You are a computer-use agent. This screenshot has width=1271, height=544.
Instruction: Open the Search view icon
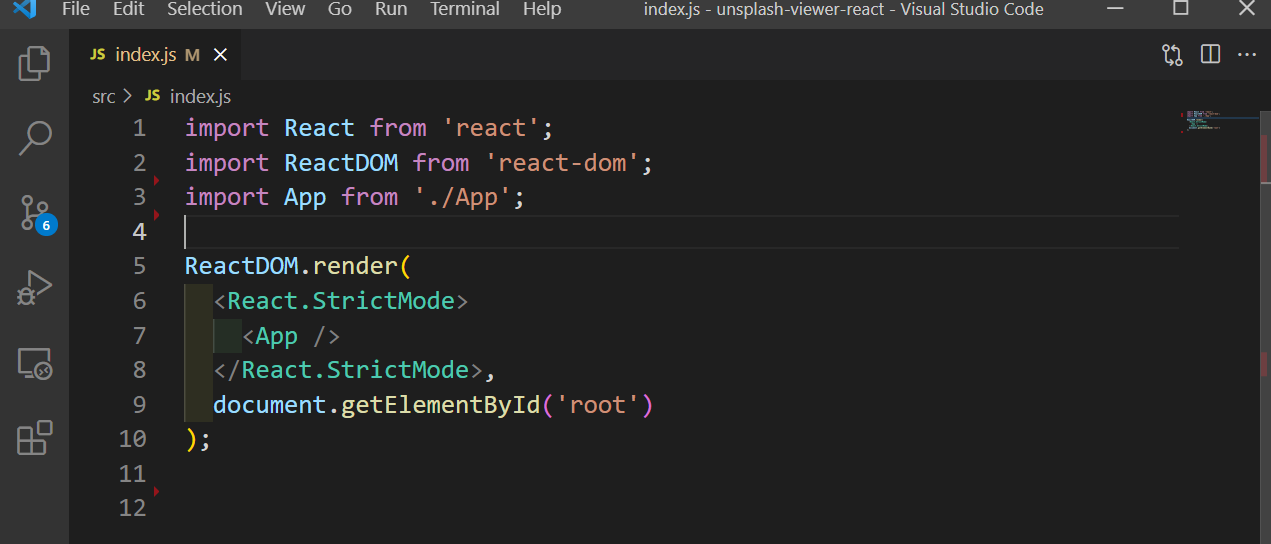point(34,138)
